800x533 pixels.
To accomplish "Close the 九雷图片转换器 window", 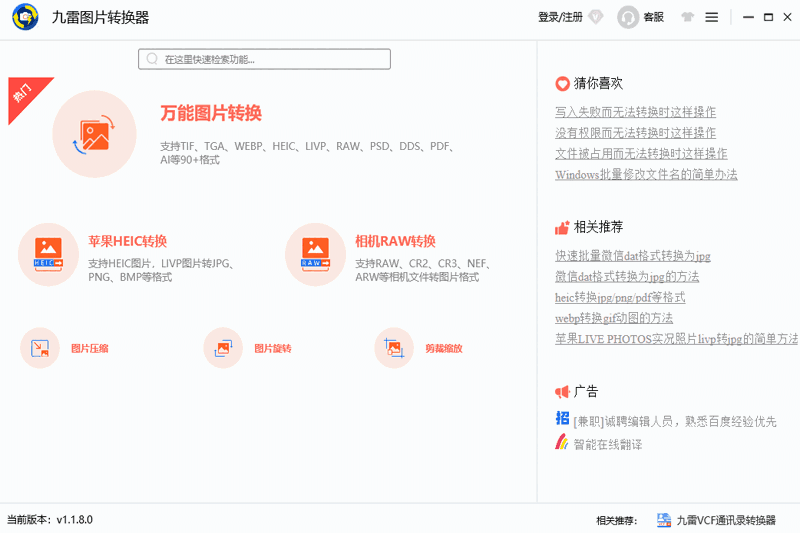I will pyautogui.click(x=788, y=17).
